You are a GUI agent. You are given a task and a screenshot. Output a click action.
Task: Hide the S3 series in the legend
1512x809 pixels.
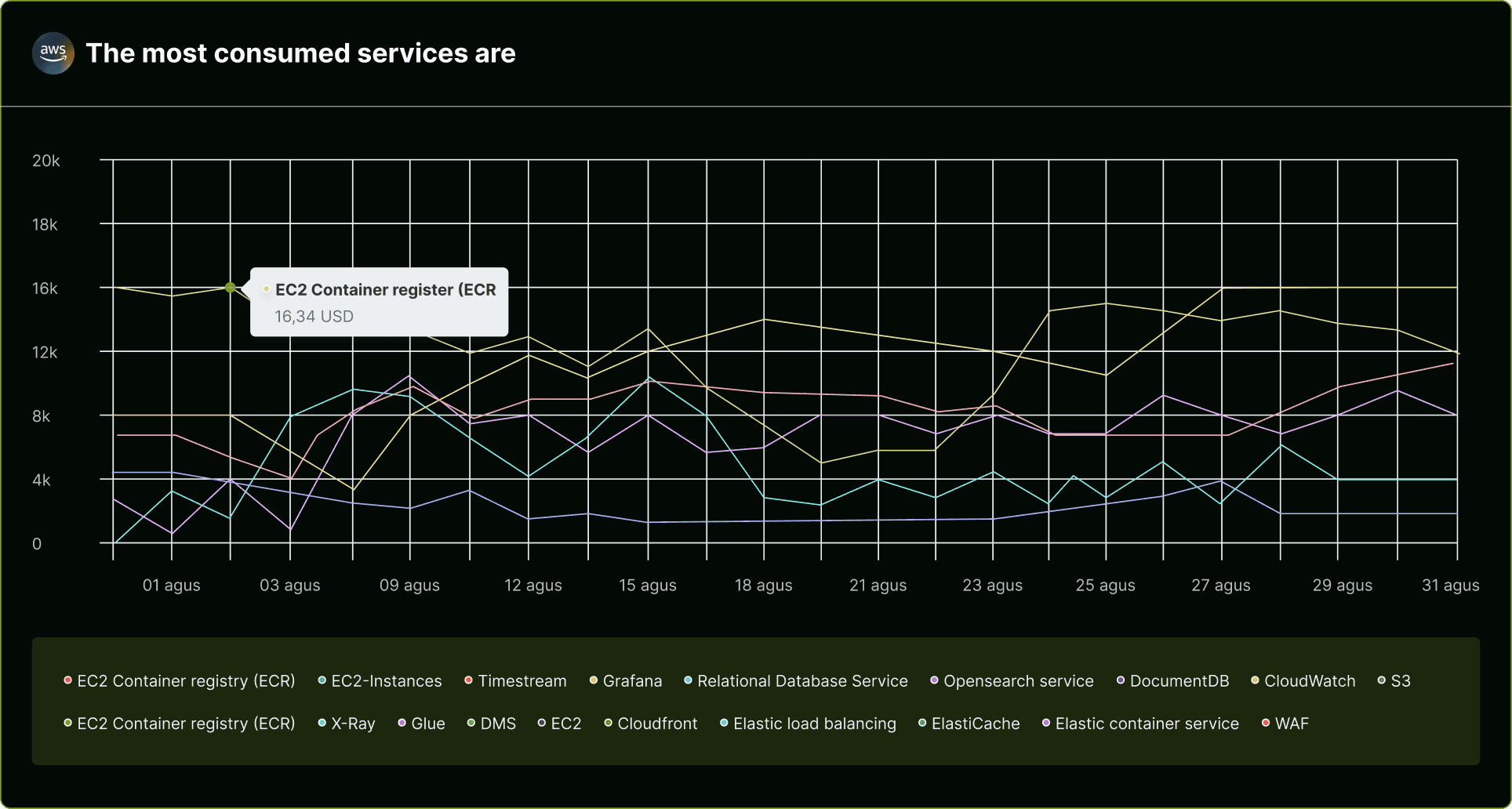tap(1401, 680)
